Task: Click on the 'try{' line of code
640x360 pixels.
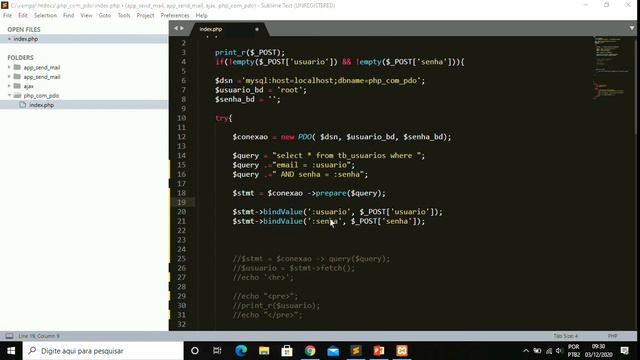Action: click(224, 118)
